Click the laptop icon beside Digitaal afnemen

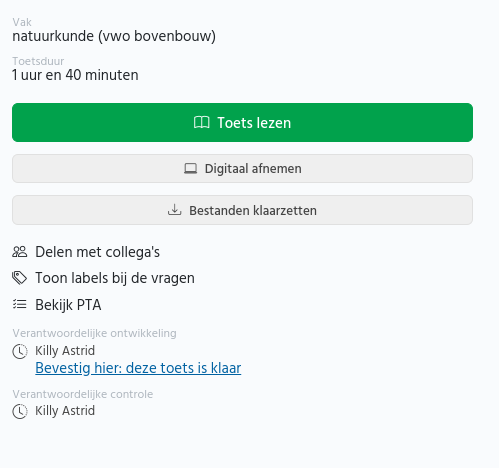[190, 168]
